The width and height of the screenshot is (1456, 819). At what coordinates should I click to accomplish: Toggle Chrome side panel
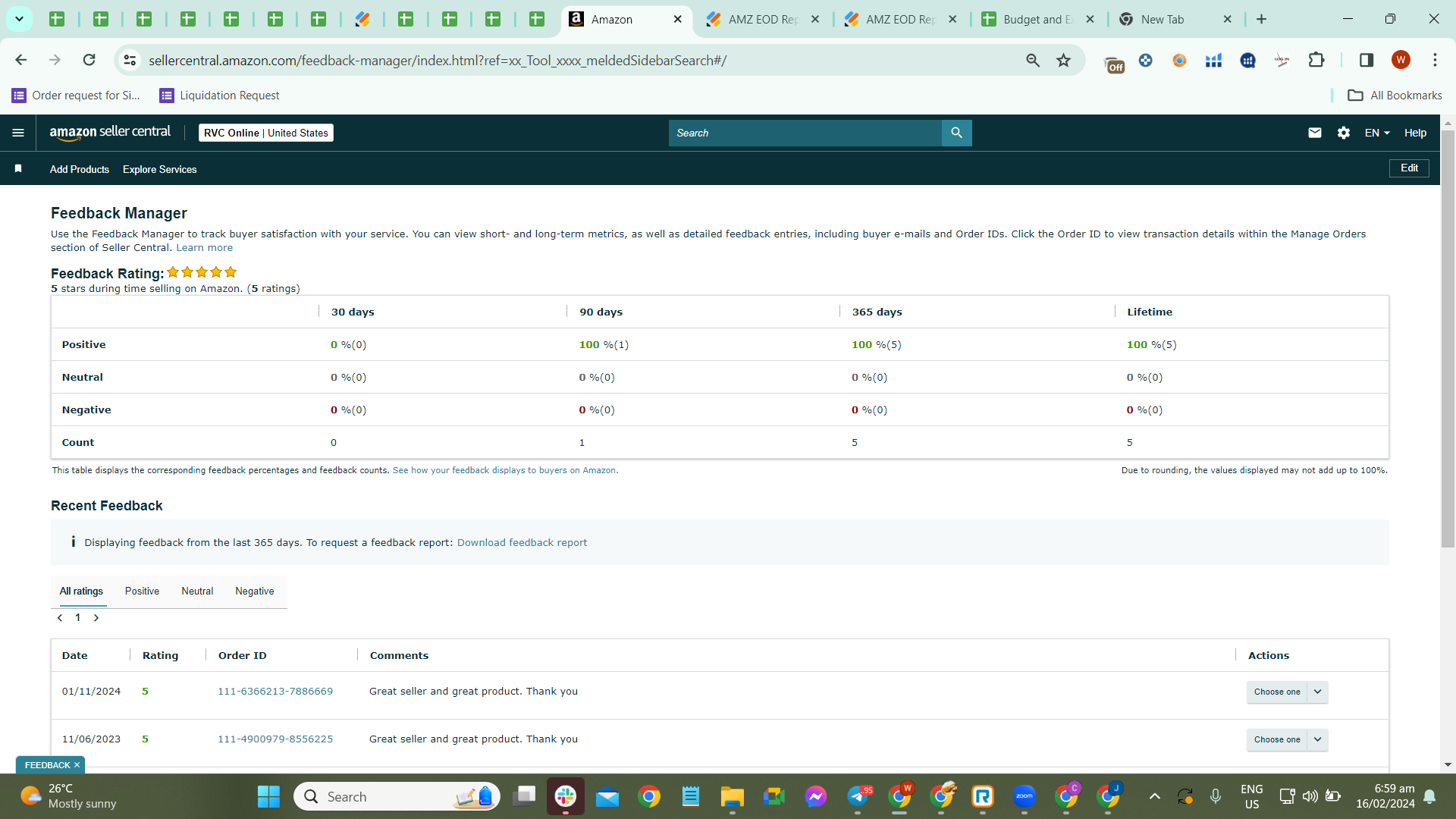tap(1367, 60)
